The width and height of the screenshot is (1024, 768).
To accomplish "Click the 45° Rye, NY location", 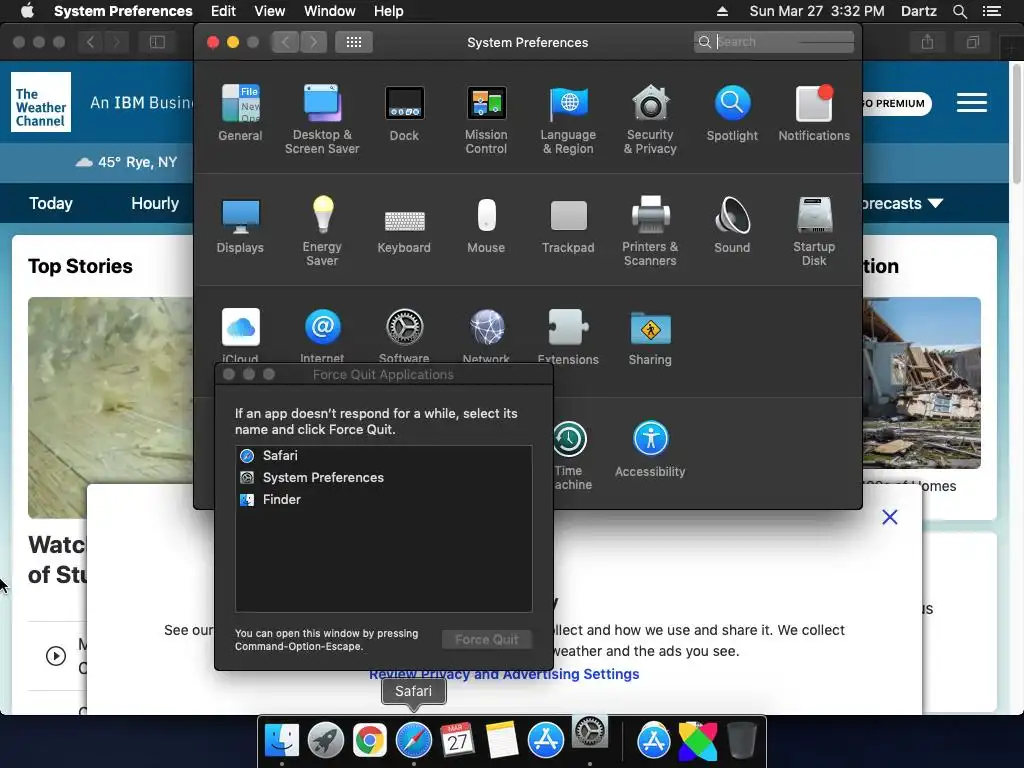I will (x=126, y=162).
